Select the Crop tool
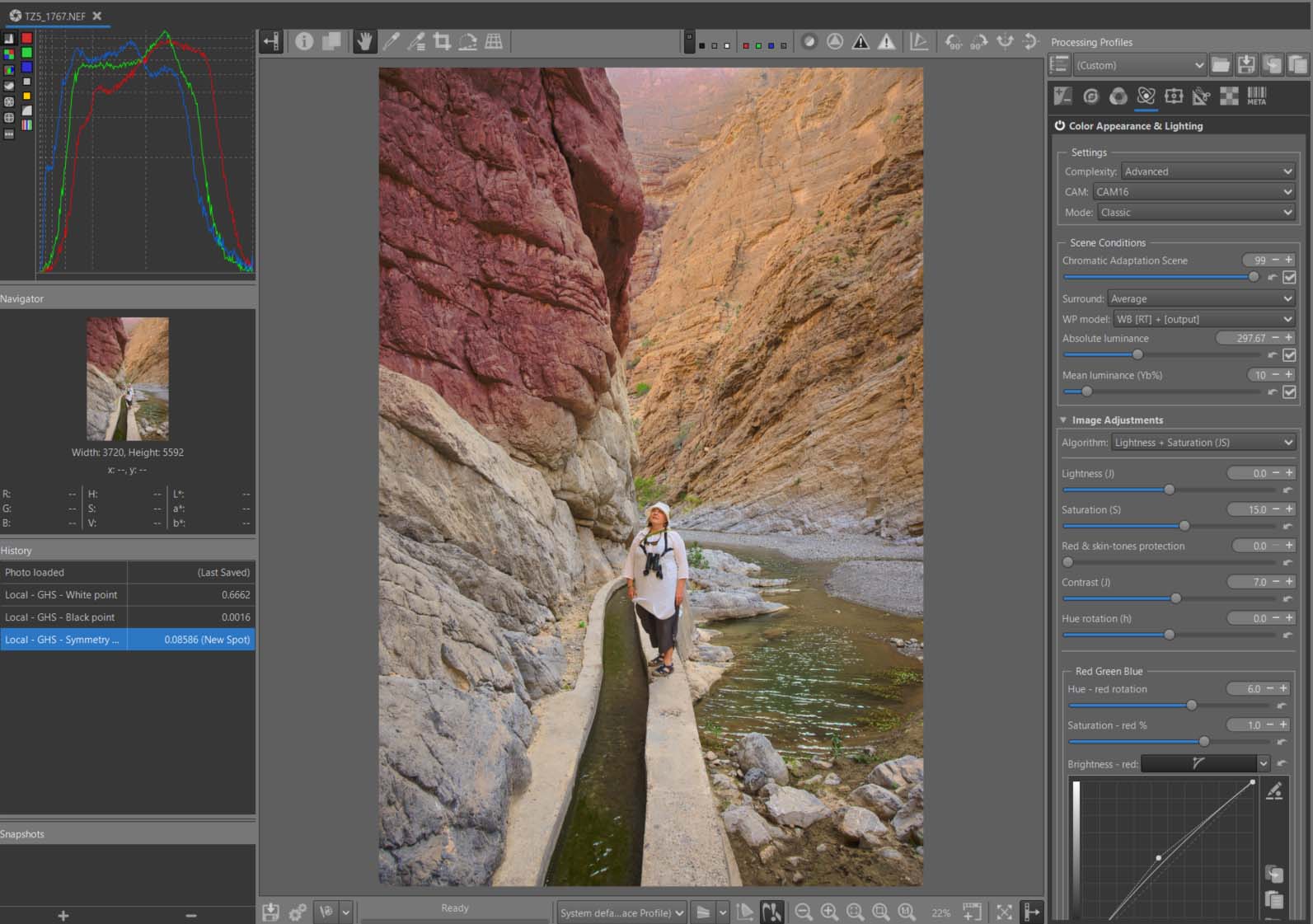 point(442,41)
